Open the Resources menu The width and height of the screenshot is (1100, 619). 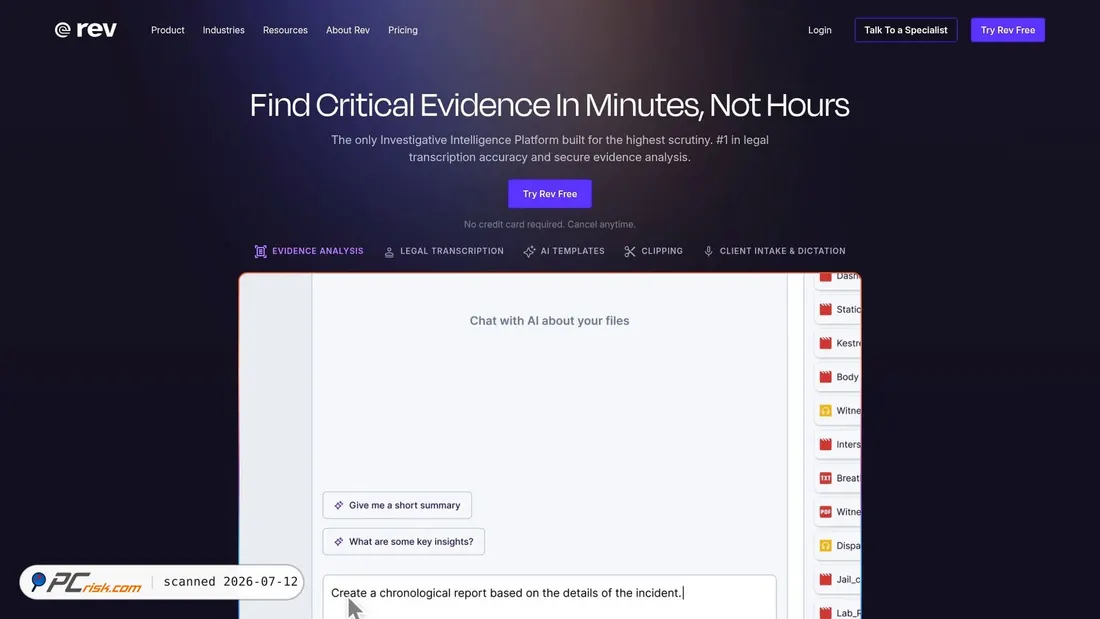(x=285, y=30)
